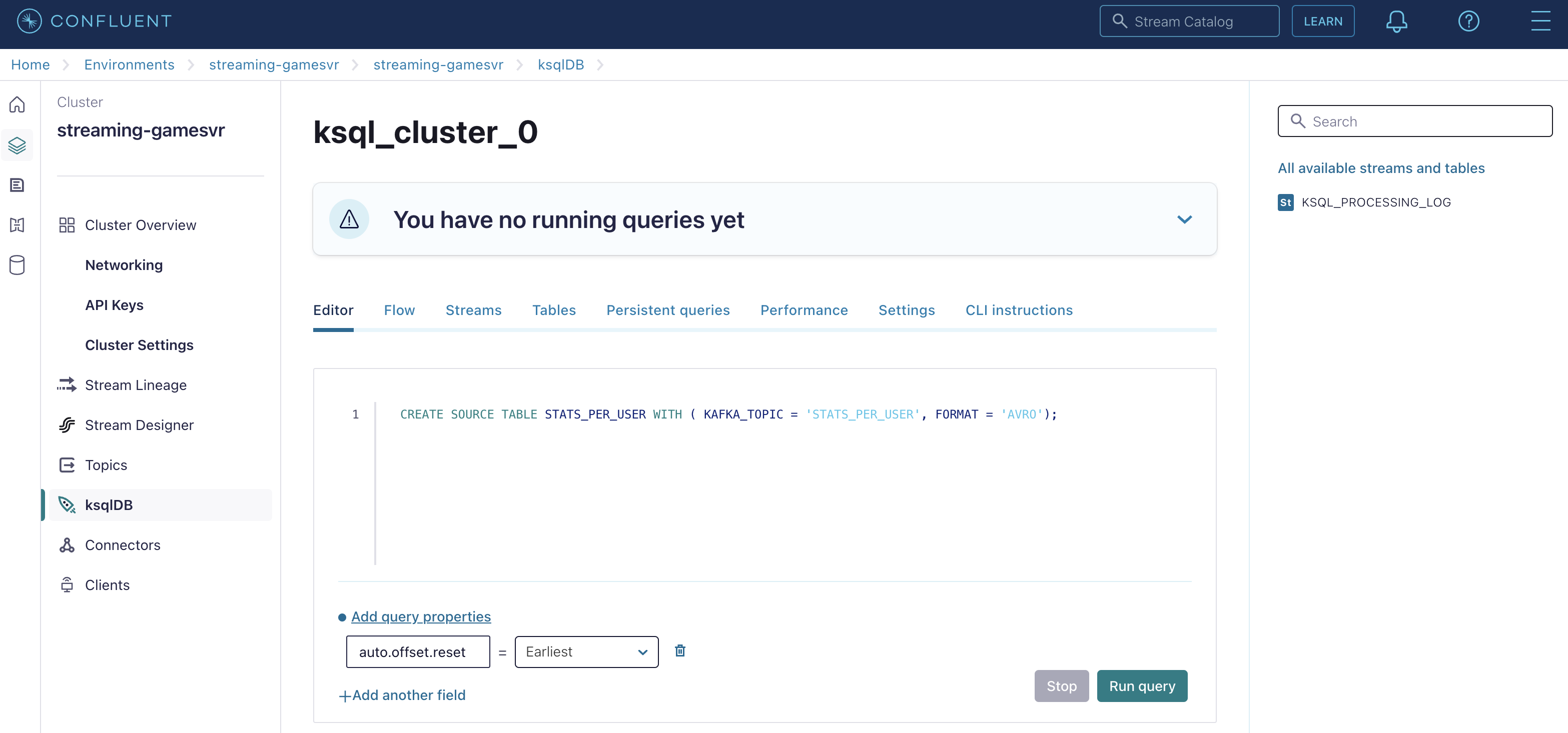Open the hamburger menu in header
Image resolution: width=1568 pixels, height=733 pixels.
1540,21
